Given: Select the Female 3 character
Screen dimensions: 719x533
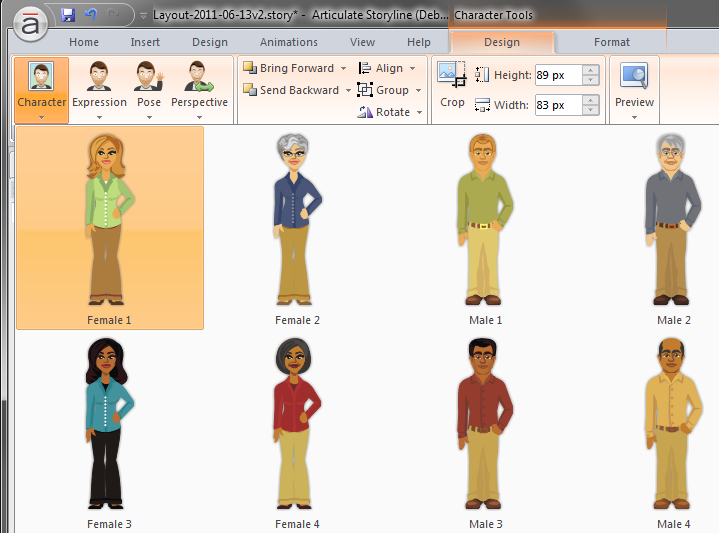Looking at the screenshot, I should click(110, 432).
